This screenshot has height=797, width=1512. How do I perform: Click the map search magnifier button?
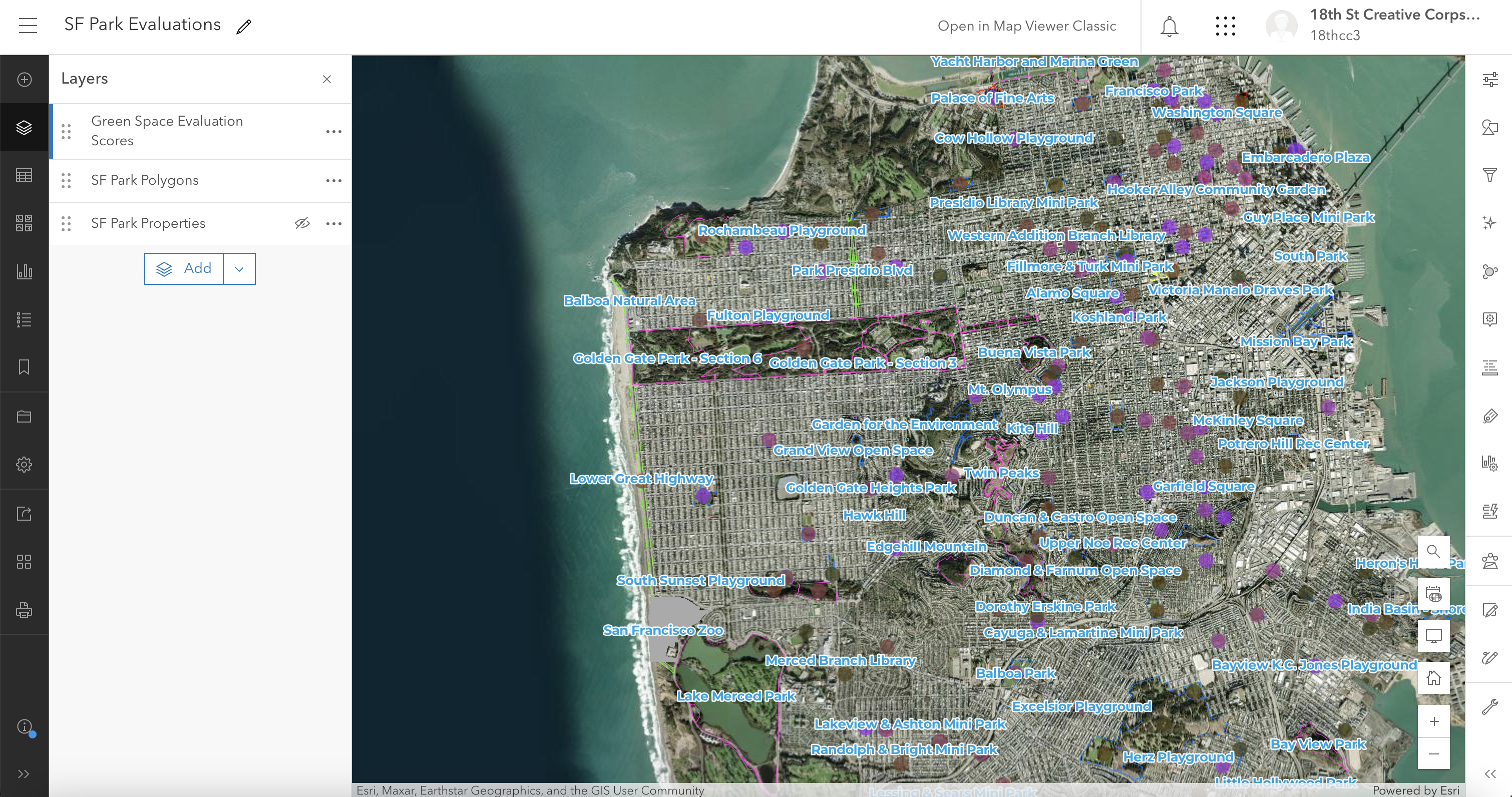click(1433, 551)
